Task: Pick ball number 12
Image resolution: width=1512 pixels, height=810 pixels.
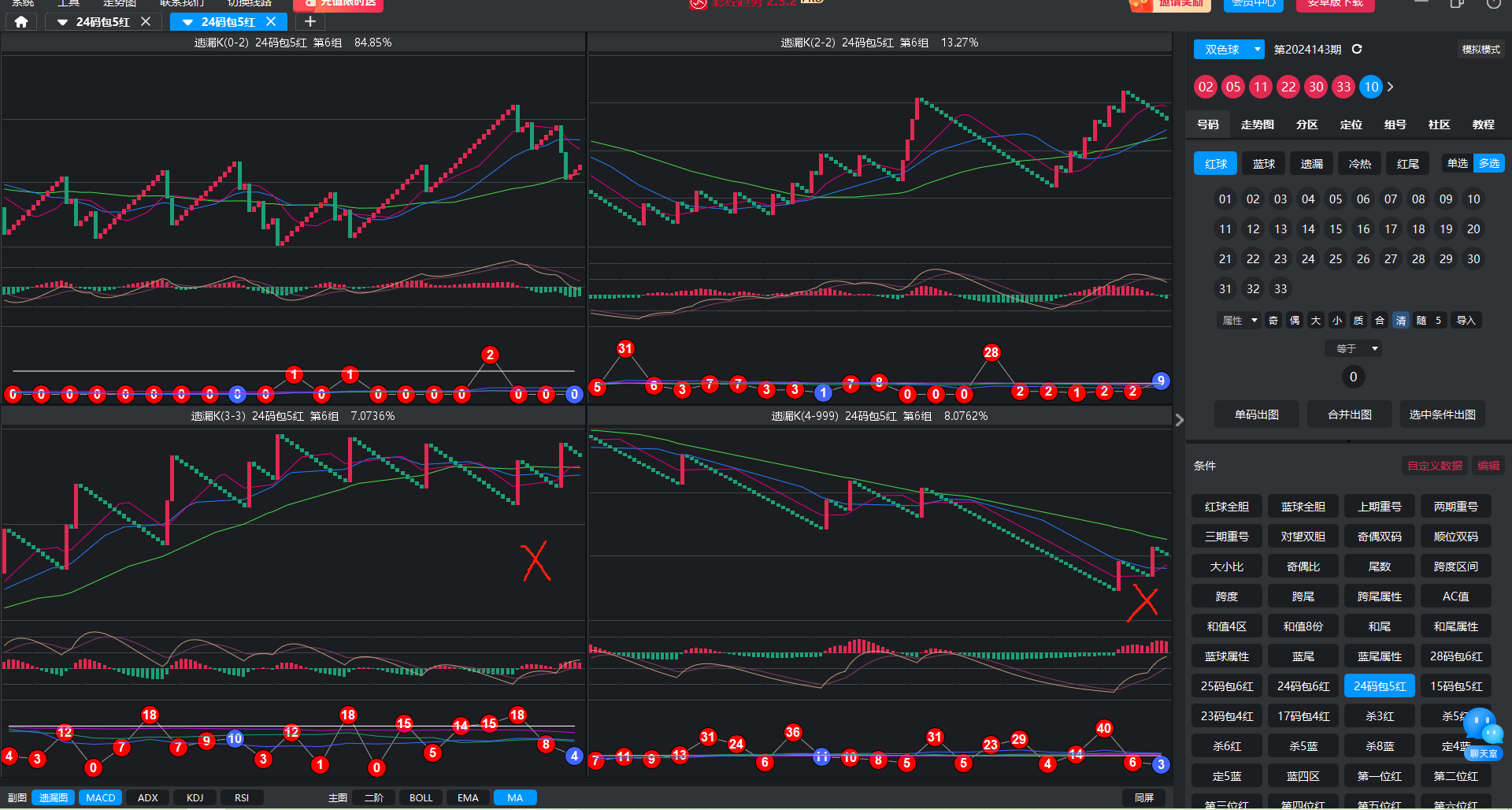Action: [x=1253, y=229]
